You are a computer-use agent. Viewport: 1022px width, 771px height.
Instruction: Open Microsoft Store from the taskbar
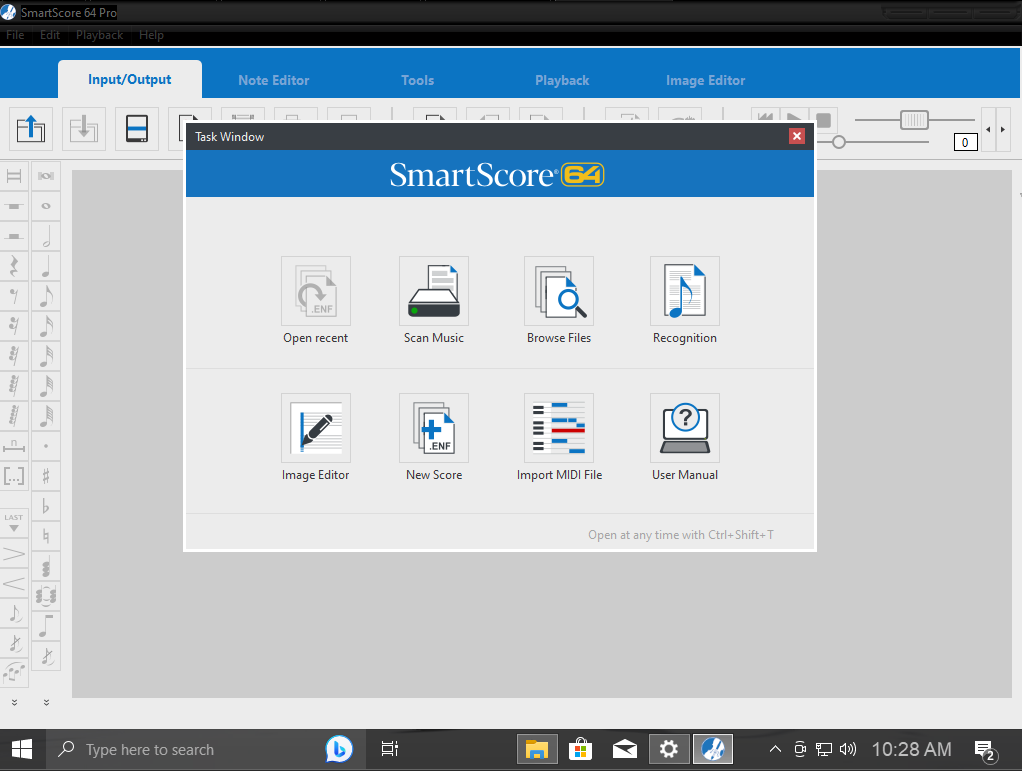click(580, 749)
